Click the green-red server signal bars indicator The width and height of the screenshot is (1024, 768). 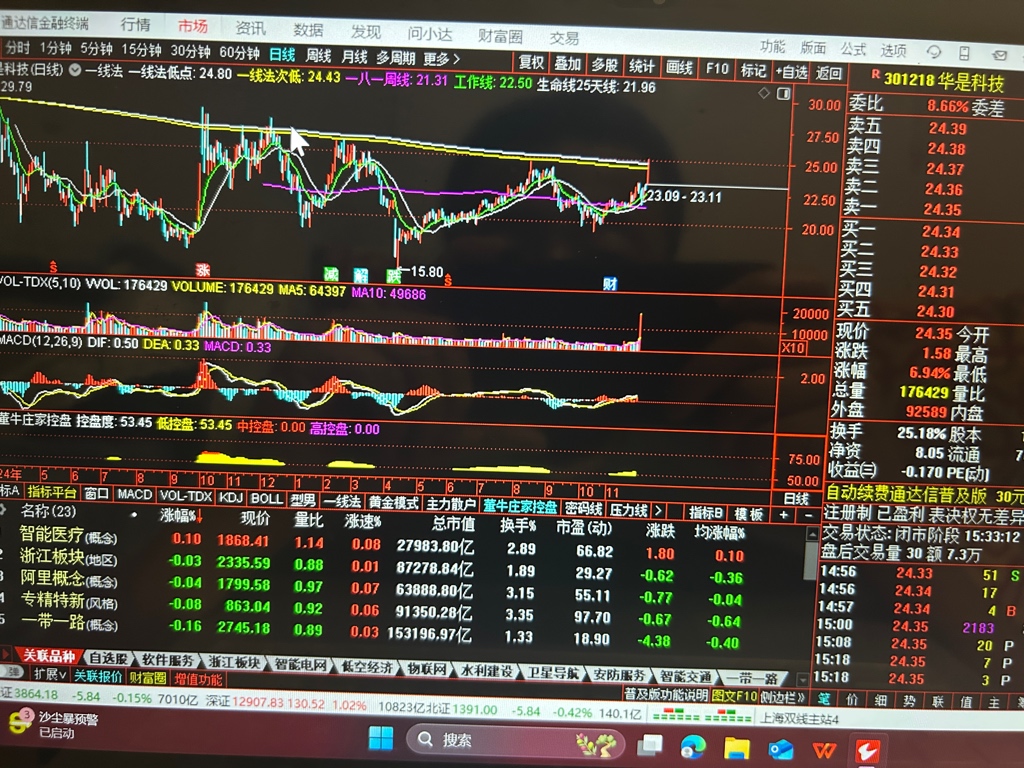coord(701,716)
